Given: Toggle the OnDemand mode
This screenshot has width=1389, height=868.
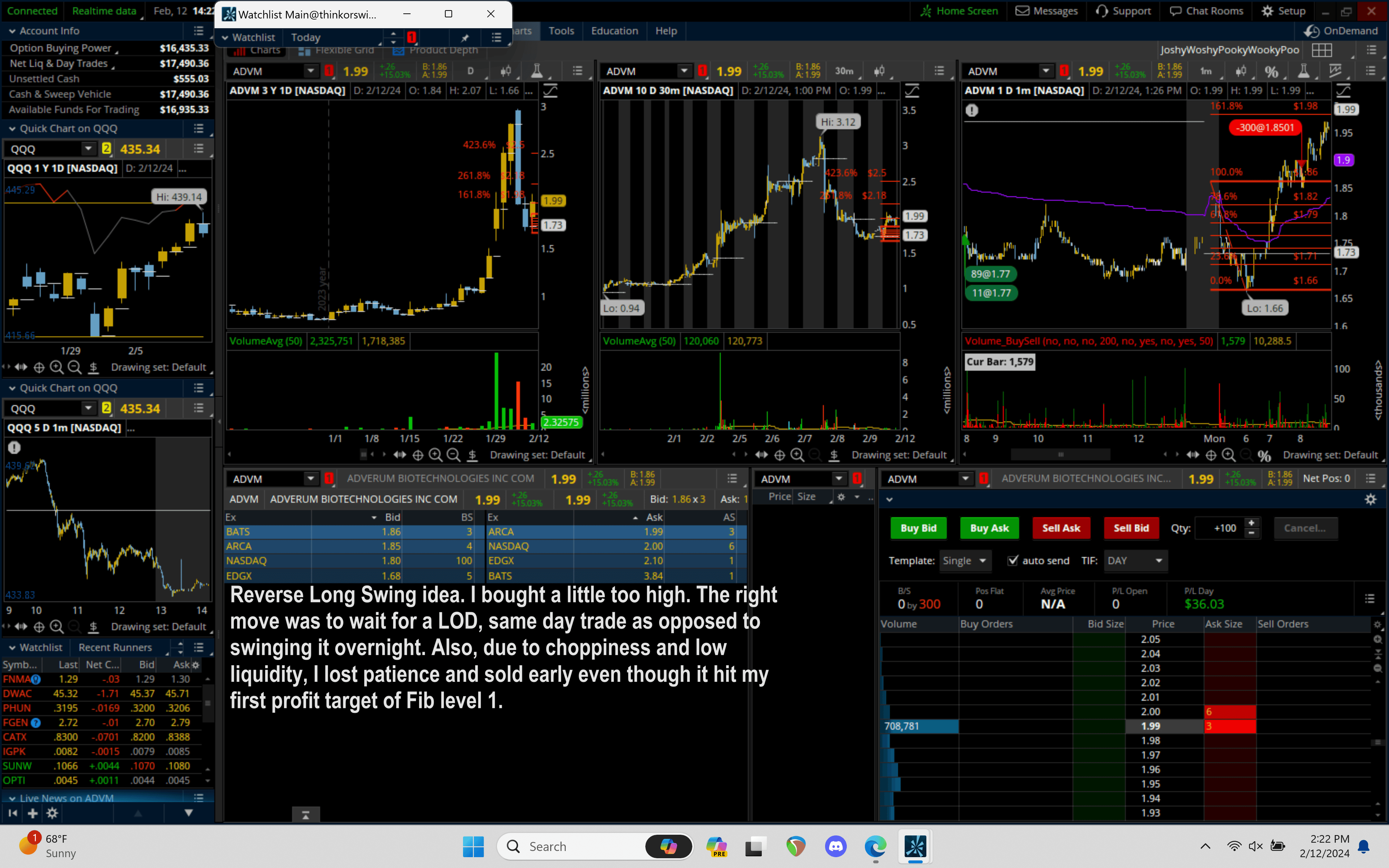Looking at the screenshot, I should 1340,31.
